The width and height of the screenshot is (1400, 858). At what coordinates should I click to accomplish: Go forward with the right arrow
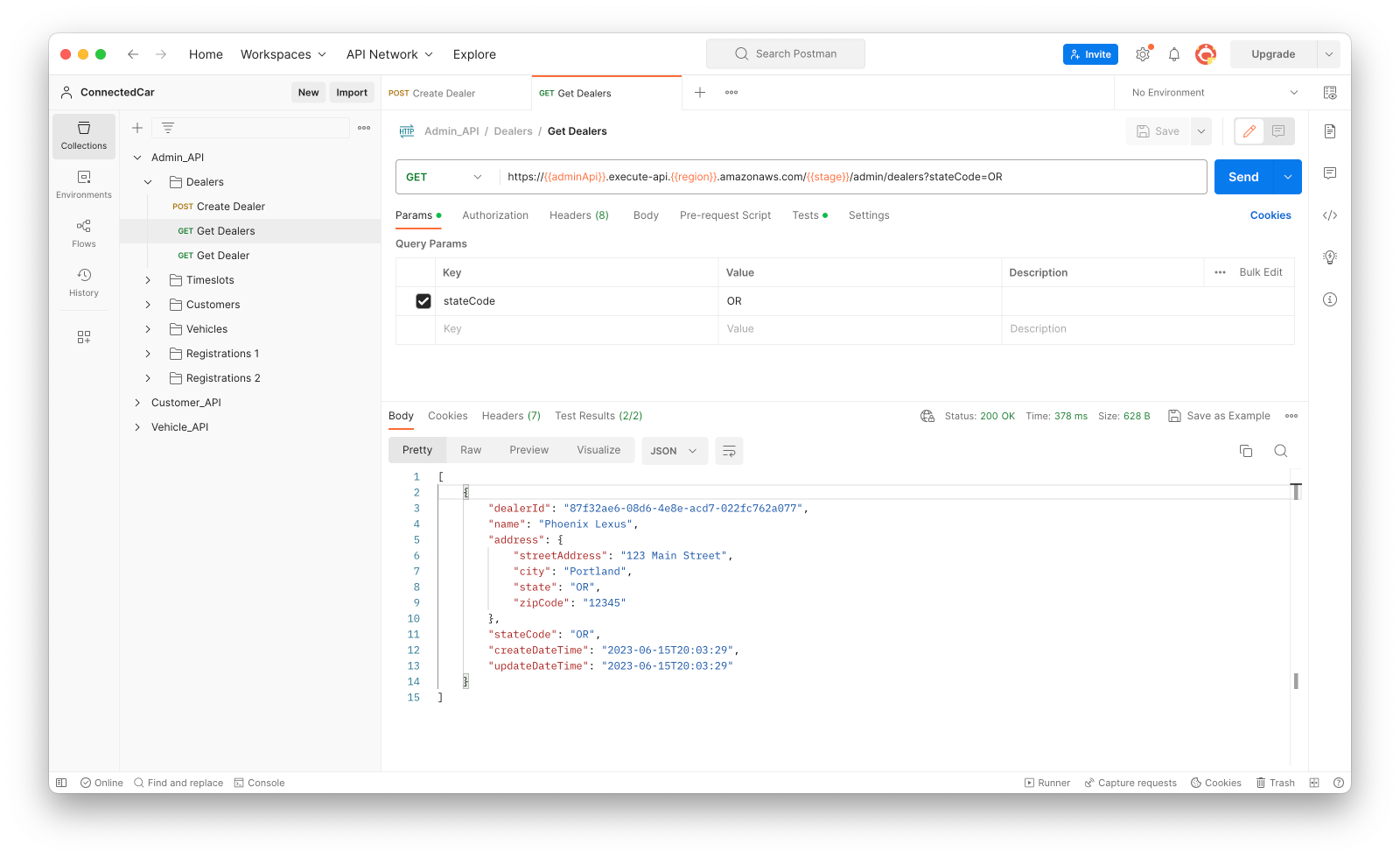tap(161, 54)
